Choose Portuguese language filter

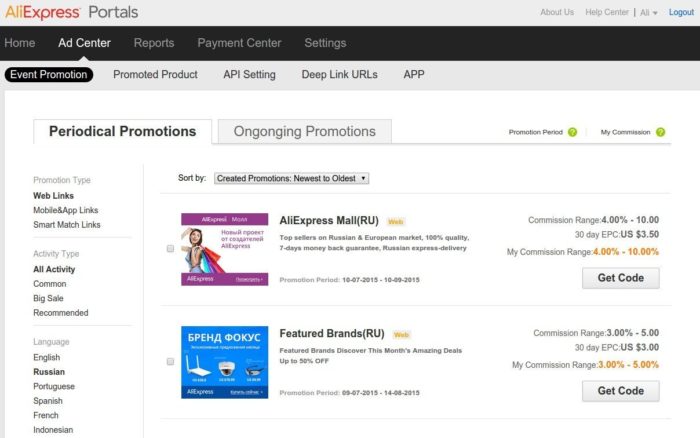pyautogui.click(x=54, y=386)
